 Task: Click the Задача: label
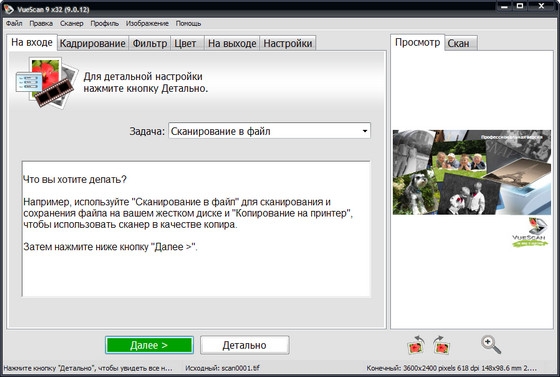click(x=147, y=131)
